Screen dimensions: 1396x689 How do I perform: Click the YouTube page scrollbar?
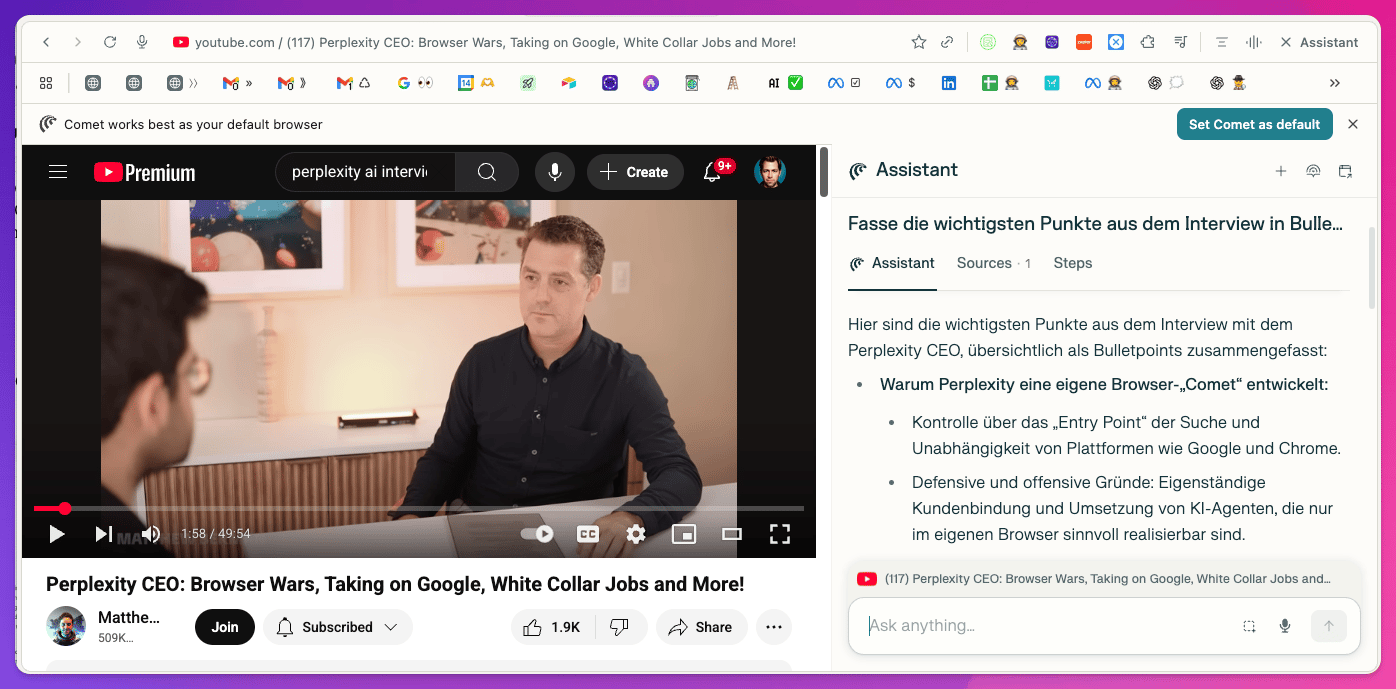point(824,173)
